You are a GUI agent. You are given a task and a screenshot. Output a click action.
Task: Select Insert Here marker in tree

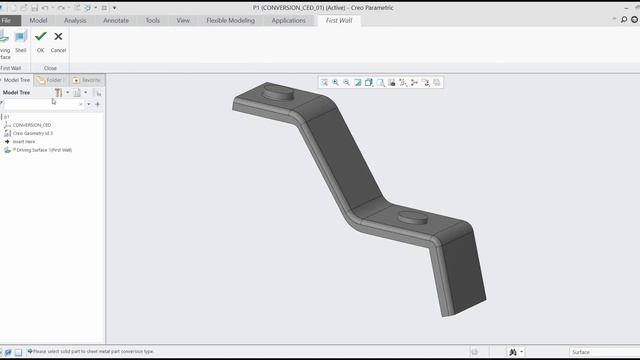[24, 142]
